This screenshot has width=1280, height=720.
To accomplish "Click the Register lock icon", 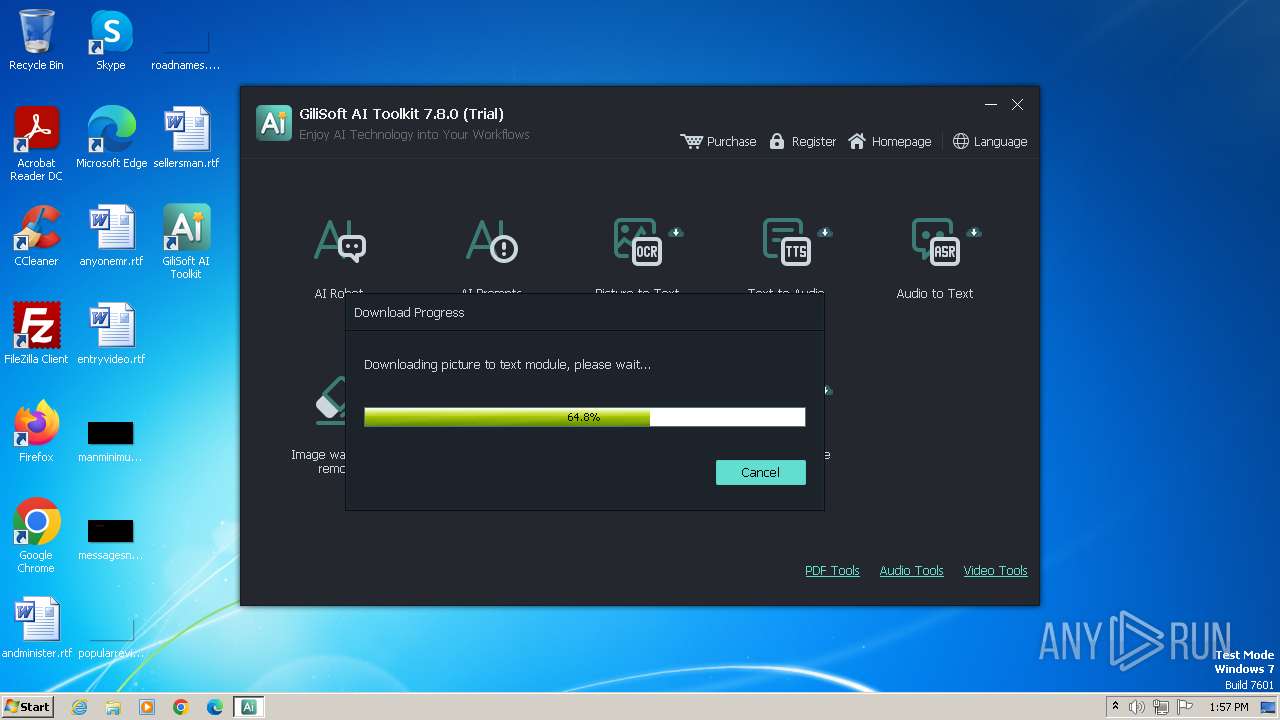I will tap(777, 141).
